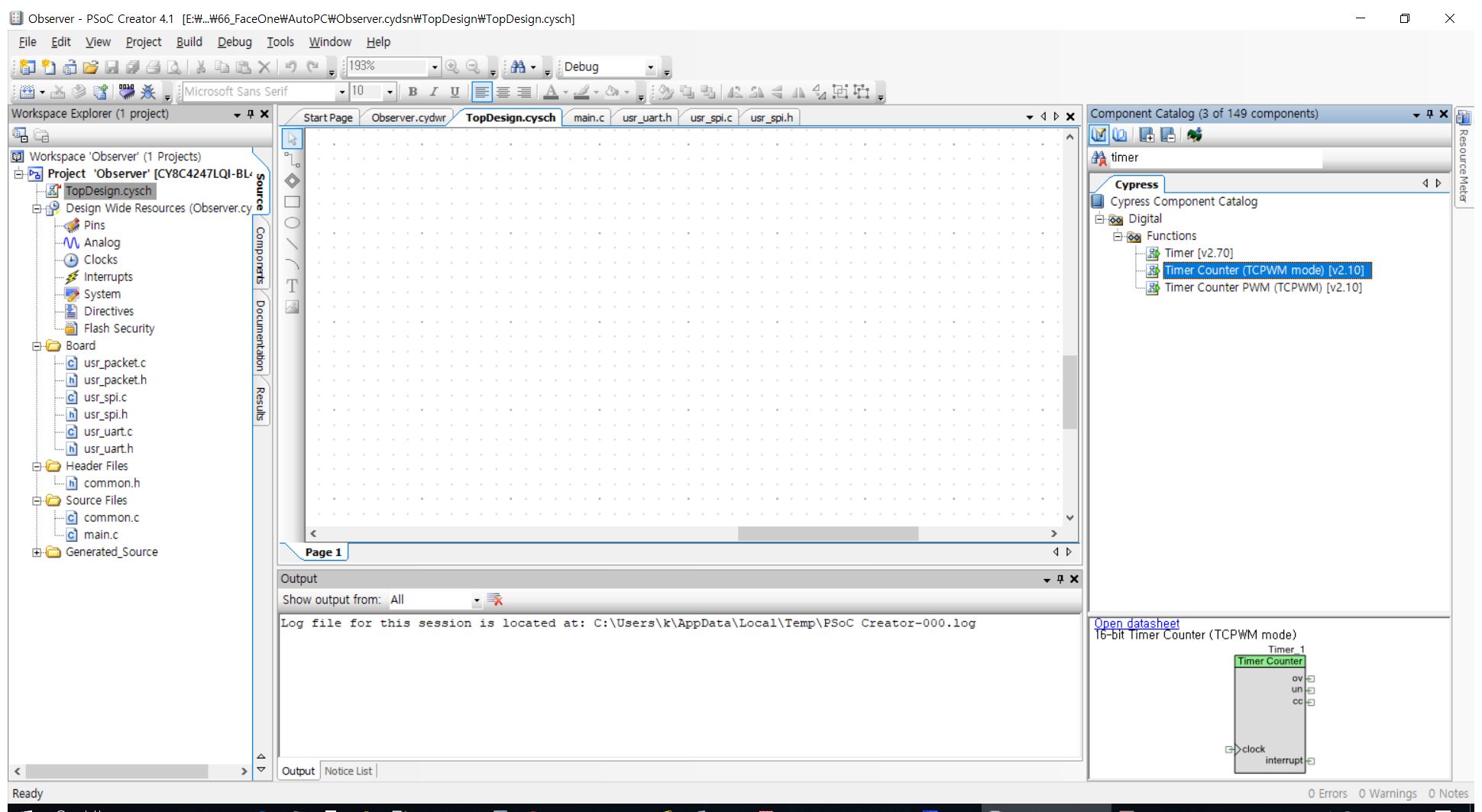Select the ellipse drawing tool
The width and height of the screenshot is (1482, 812).
point(293,223)
